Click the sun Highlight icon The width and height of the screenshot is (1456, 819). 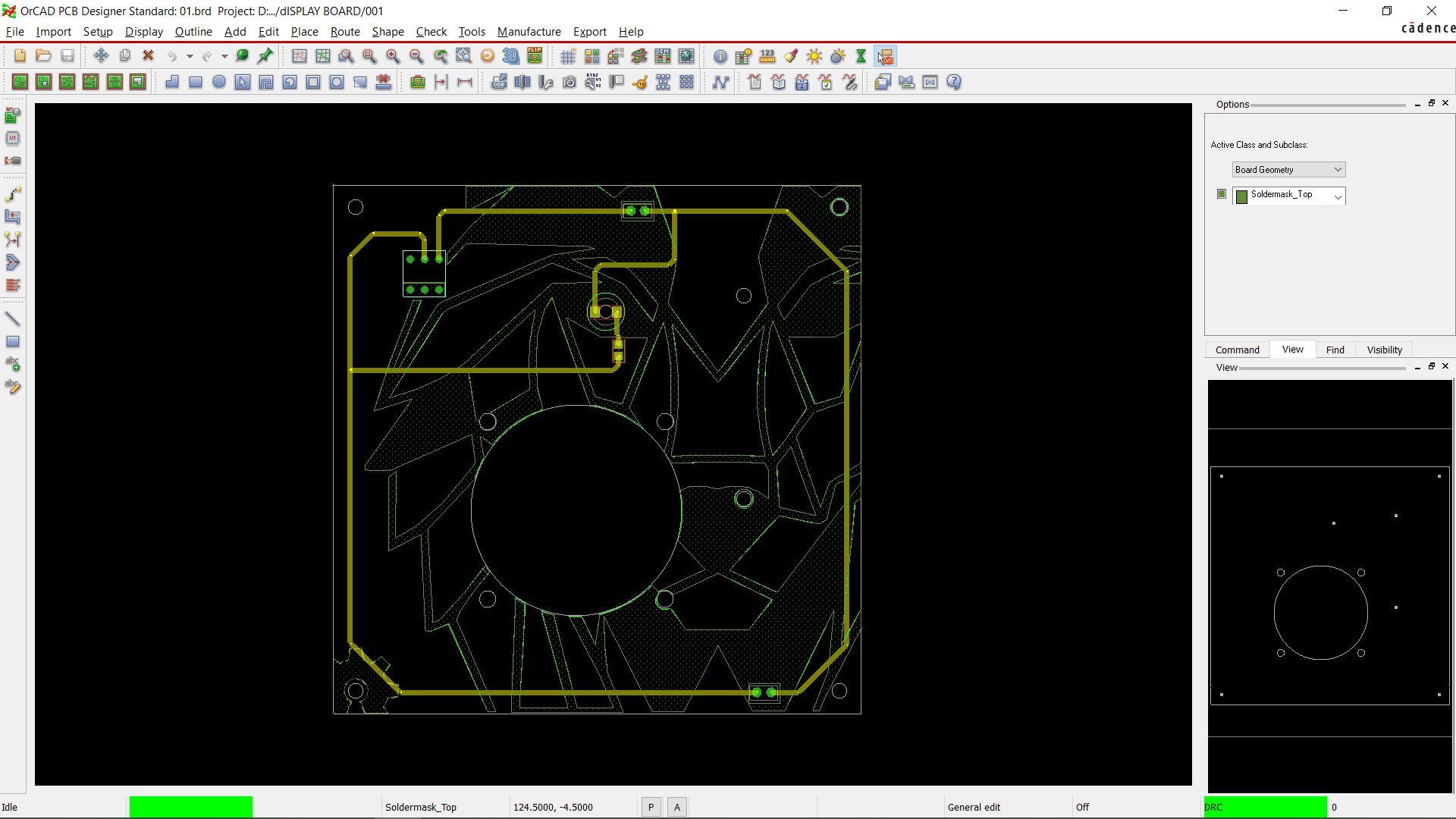814,56
